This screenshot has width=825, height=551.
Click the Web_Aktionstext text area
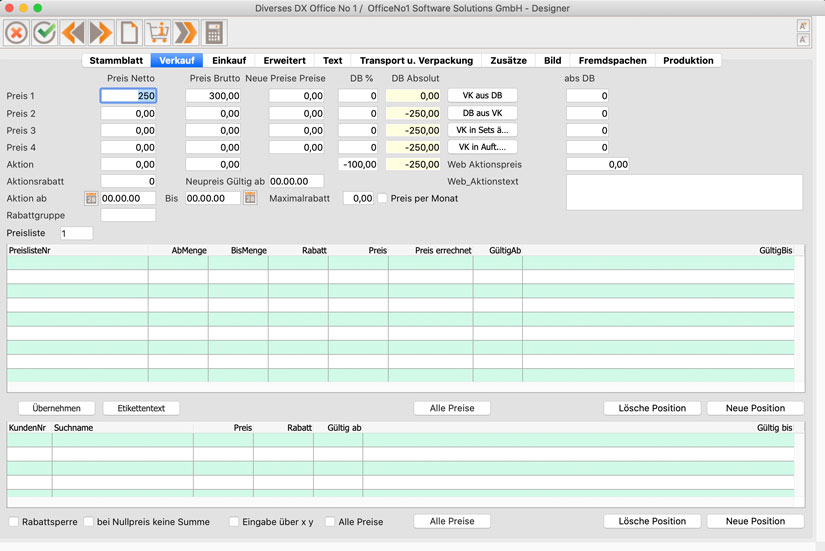[685, 193]
